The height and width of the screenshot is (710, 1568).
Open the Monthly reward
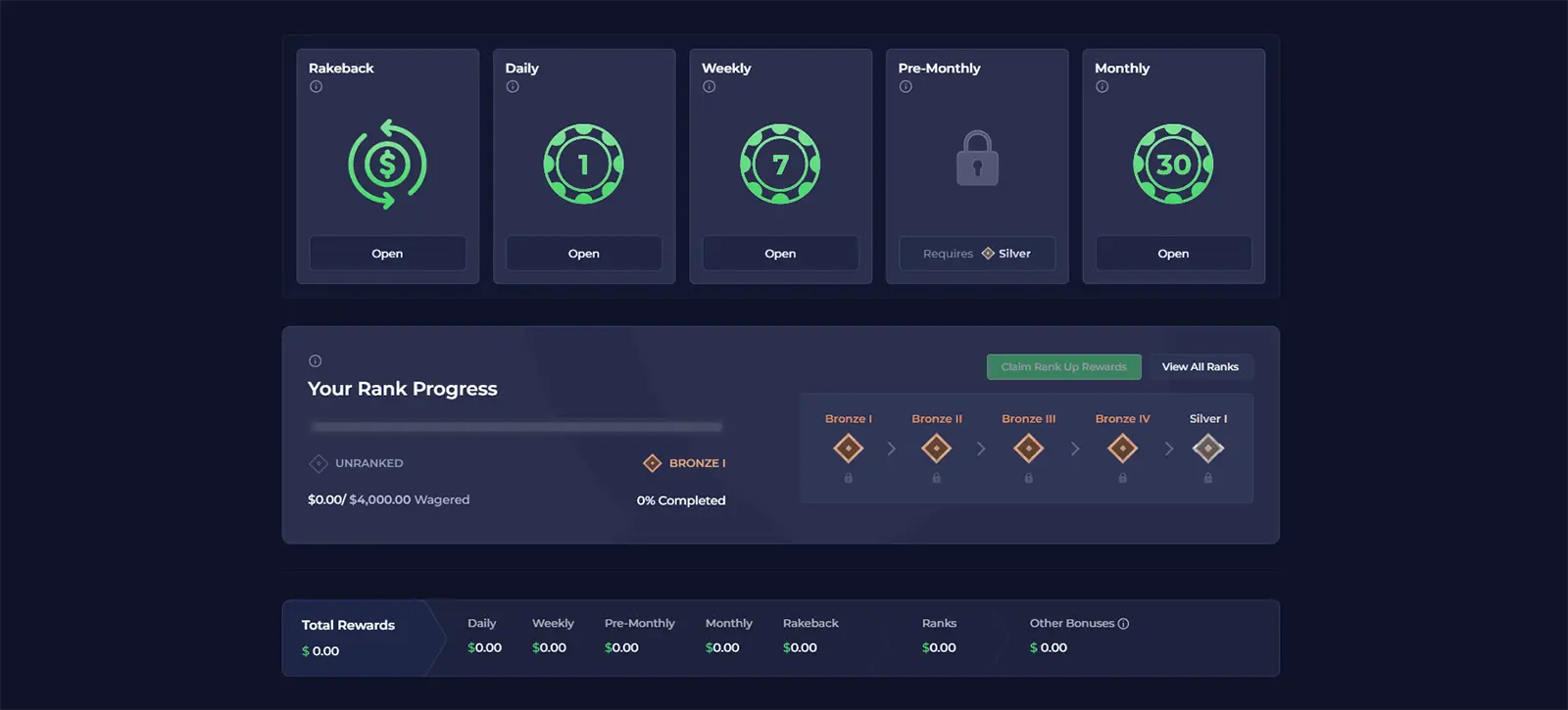point(1173,253)
